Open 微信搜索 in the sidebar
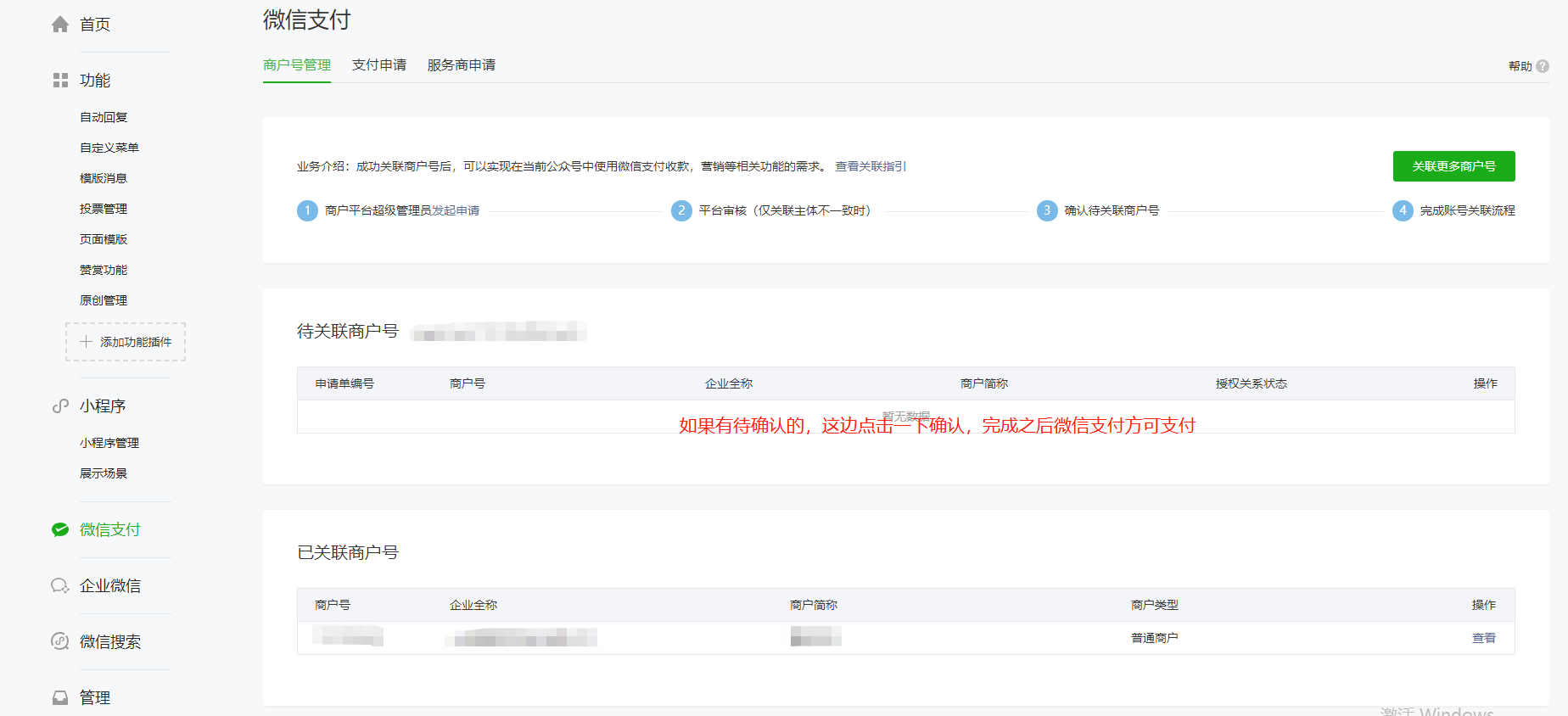 tap(110, 642)
